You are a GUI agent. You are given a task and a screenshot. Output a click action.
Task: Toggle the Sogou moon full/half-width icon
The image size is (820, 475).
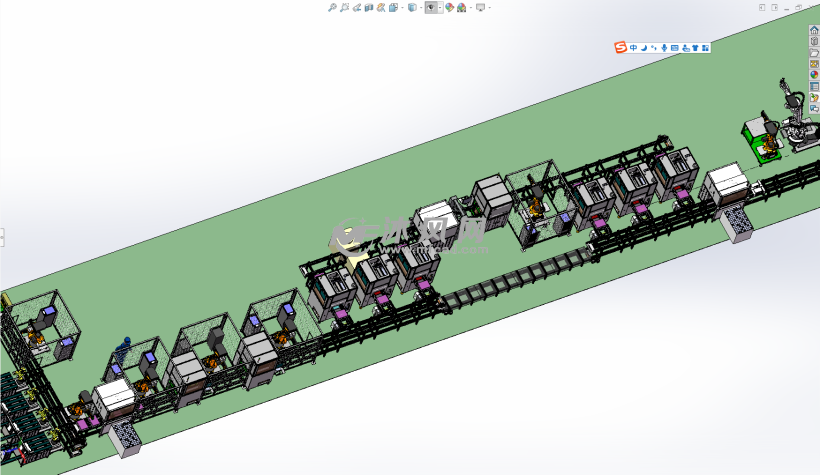[644, 47]
